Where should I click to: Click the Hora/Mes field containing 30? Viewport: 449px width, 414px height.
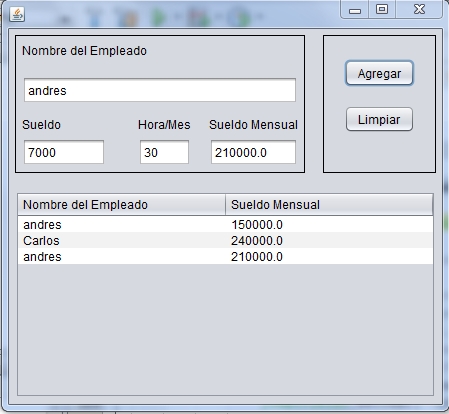point(164,152)
